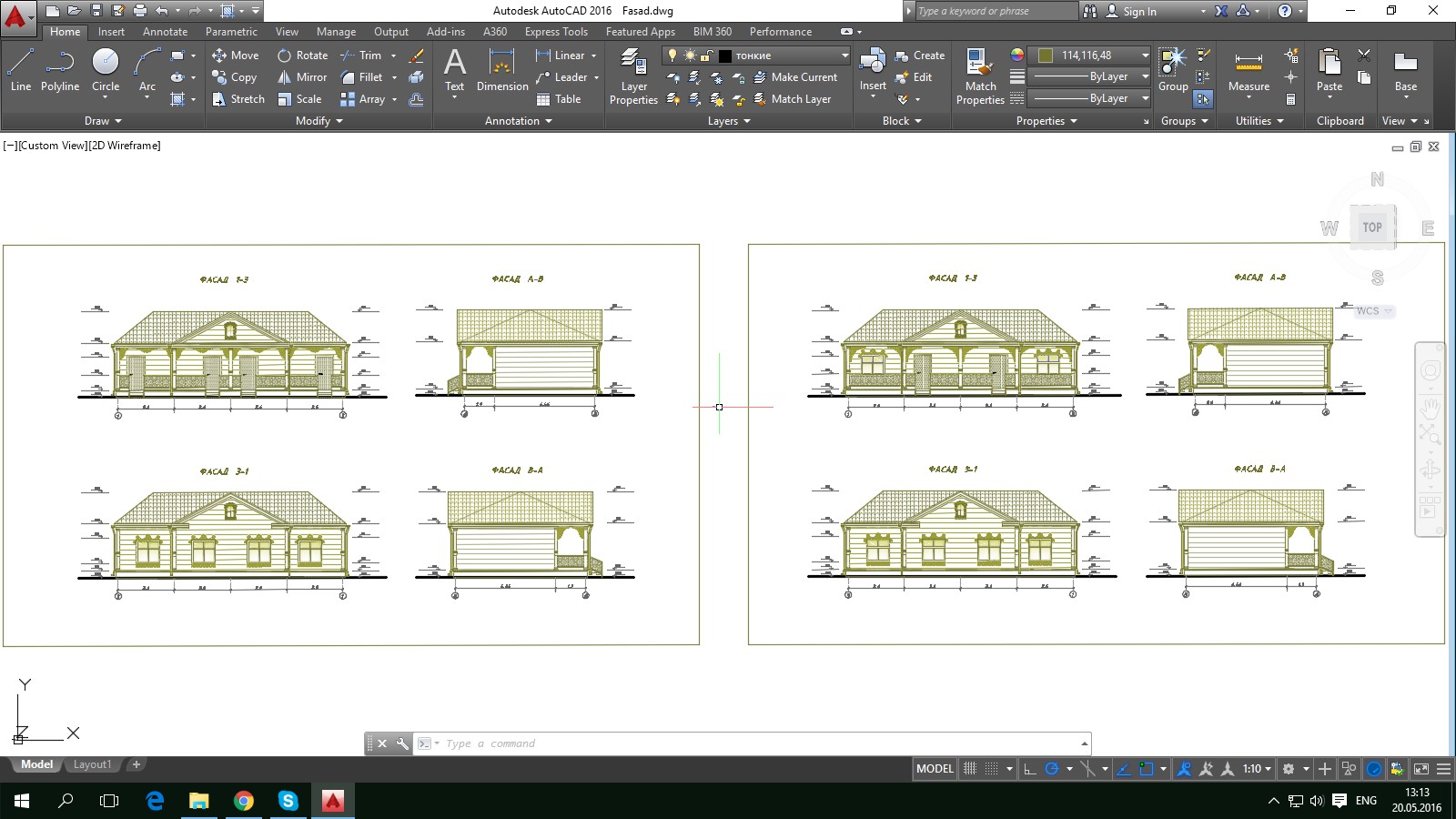Toggle Clean Screen mode
Viewport: 1456px width, 819px height.
(x=1421, y=769)
